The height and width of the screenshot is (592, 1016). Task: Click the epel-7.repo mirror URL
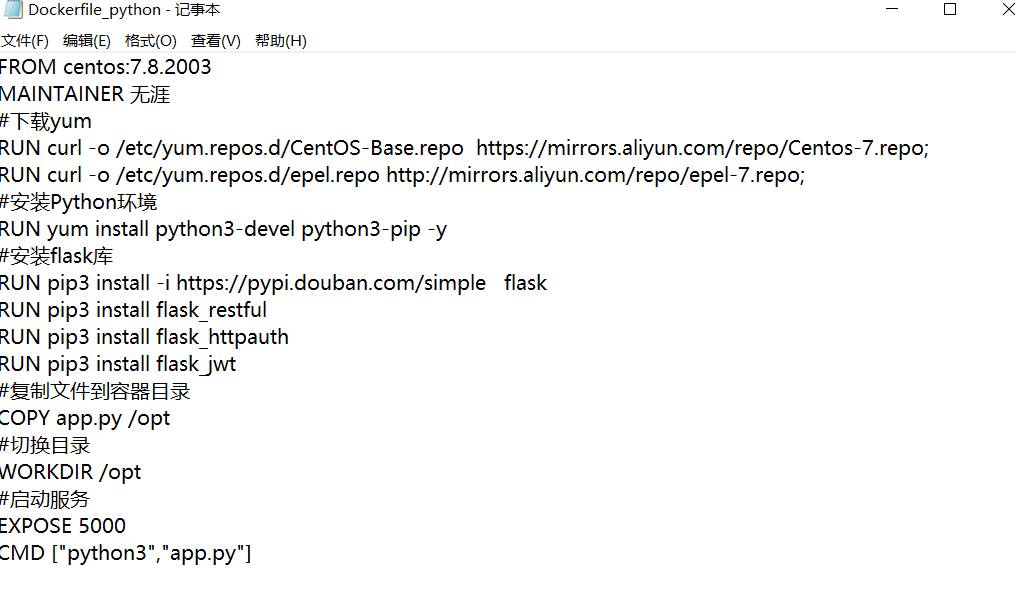[595, 175]
